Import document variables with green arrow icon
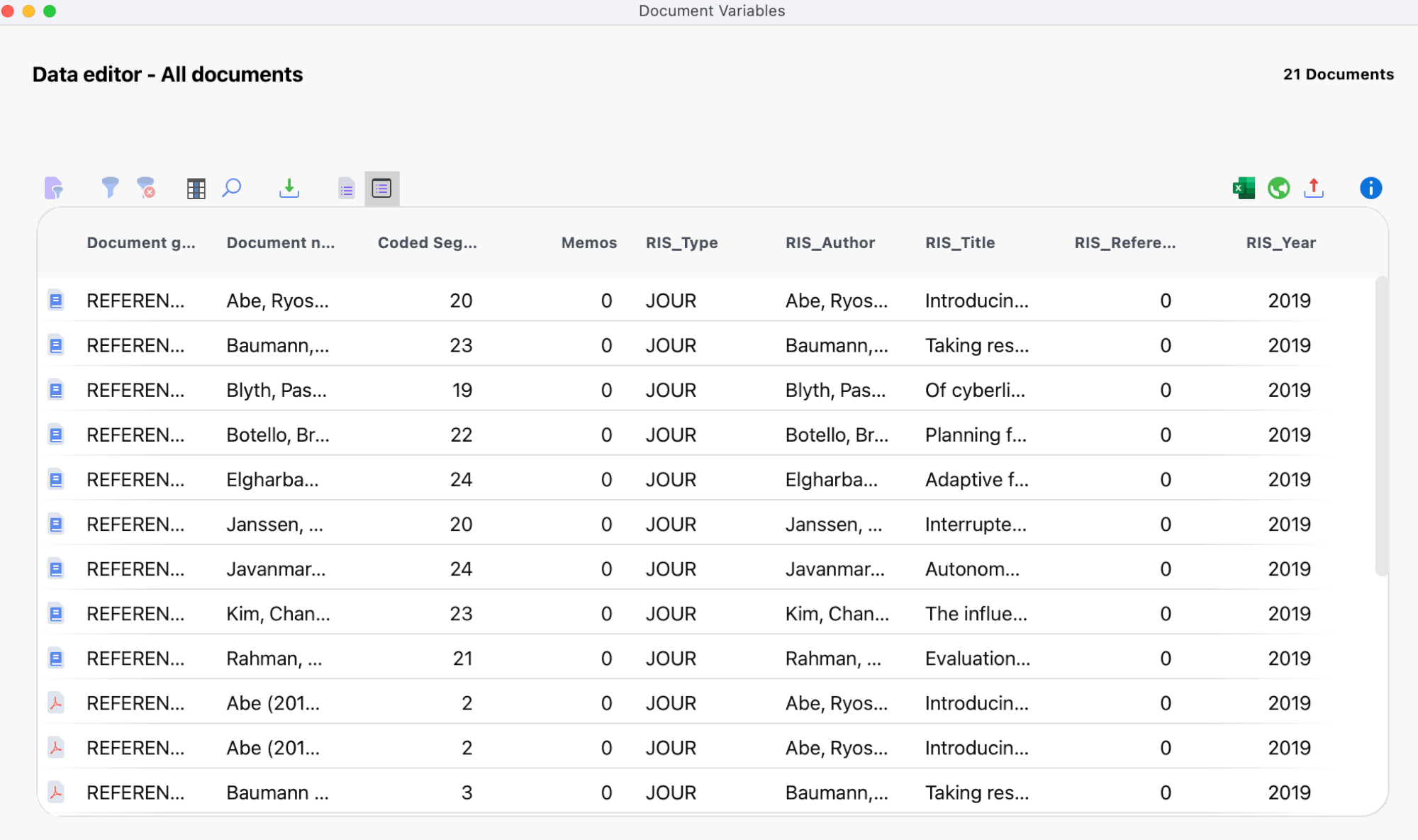1418x840 pixels. pyautogui.click(x=289, y=188)
